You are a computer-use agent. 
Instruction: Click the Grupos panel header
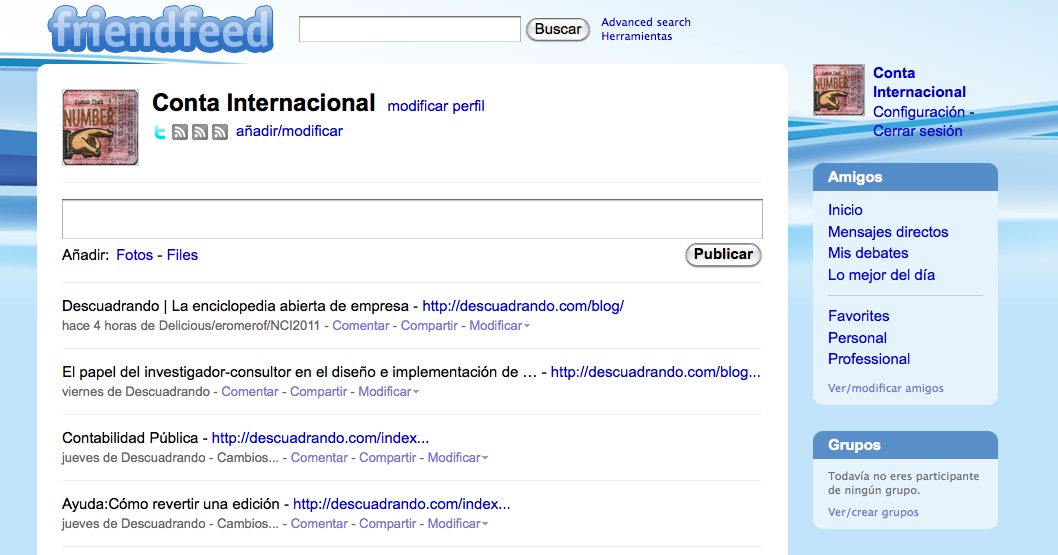(906, 445)
